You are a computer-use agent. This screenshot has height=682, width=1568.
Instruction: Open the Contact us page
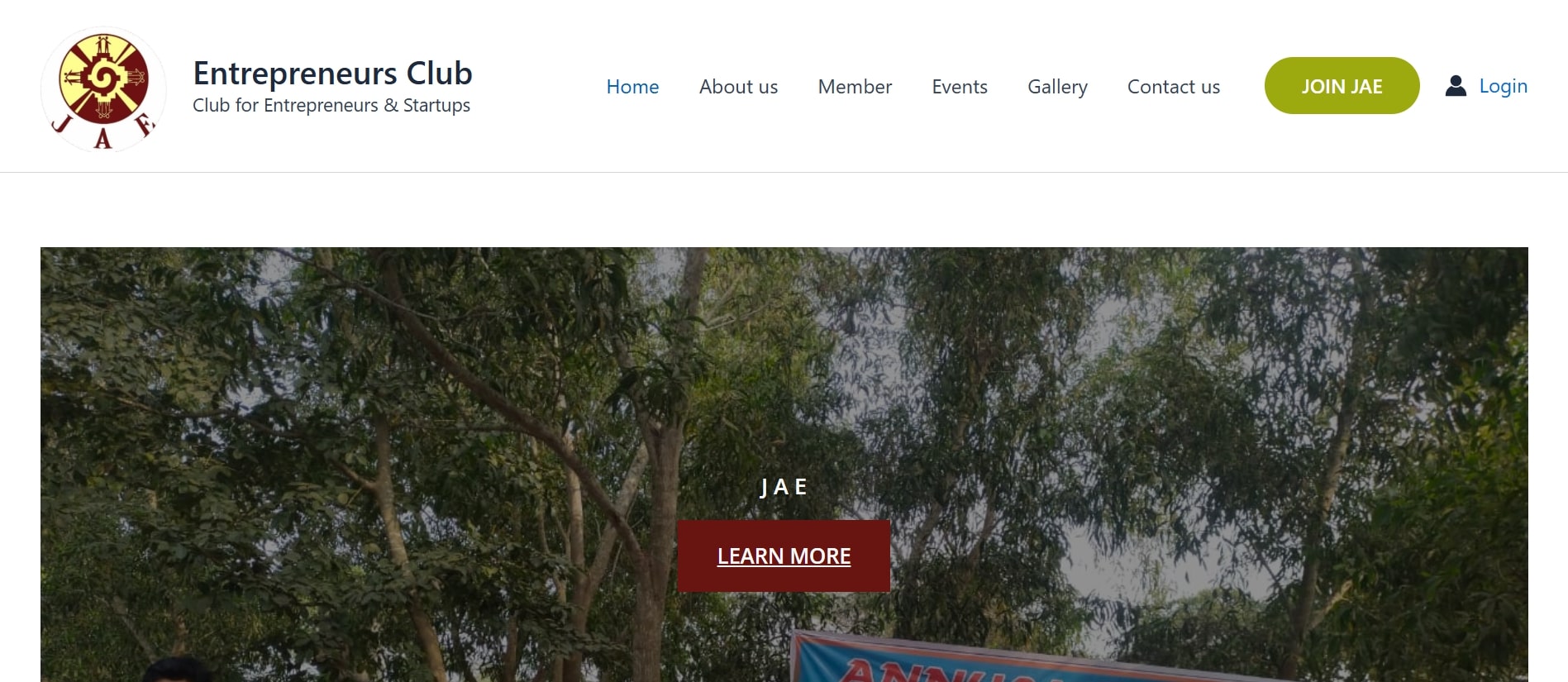1174,87
